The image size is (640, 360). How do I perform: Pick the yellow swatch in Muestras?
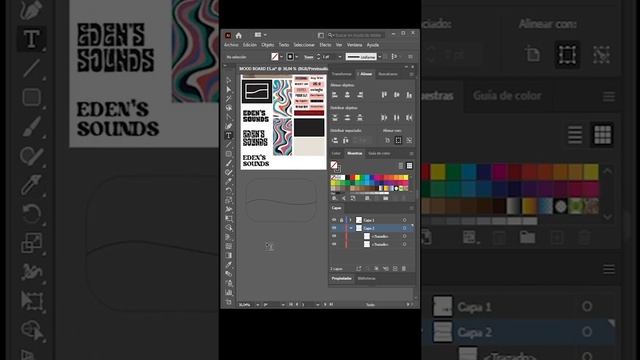[357, 177]
